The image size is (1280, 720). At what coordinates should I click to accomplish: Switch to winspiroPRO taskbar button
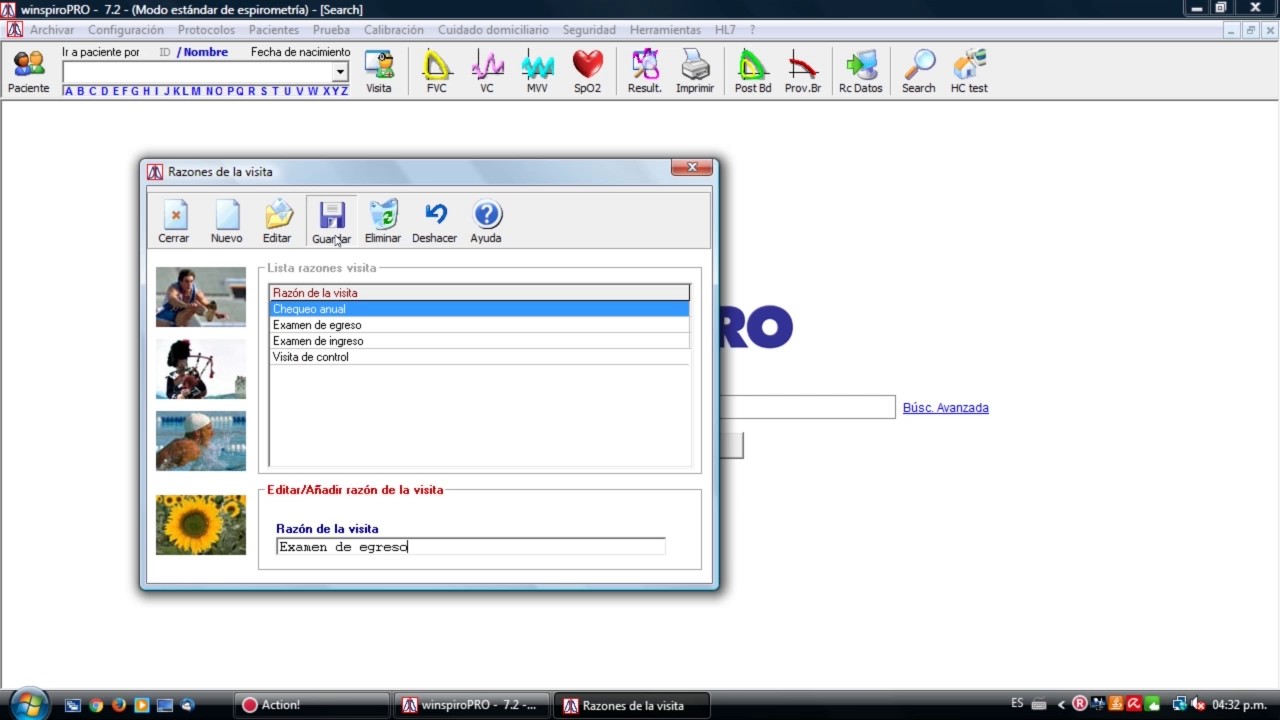click(471, 705)
